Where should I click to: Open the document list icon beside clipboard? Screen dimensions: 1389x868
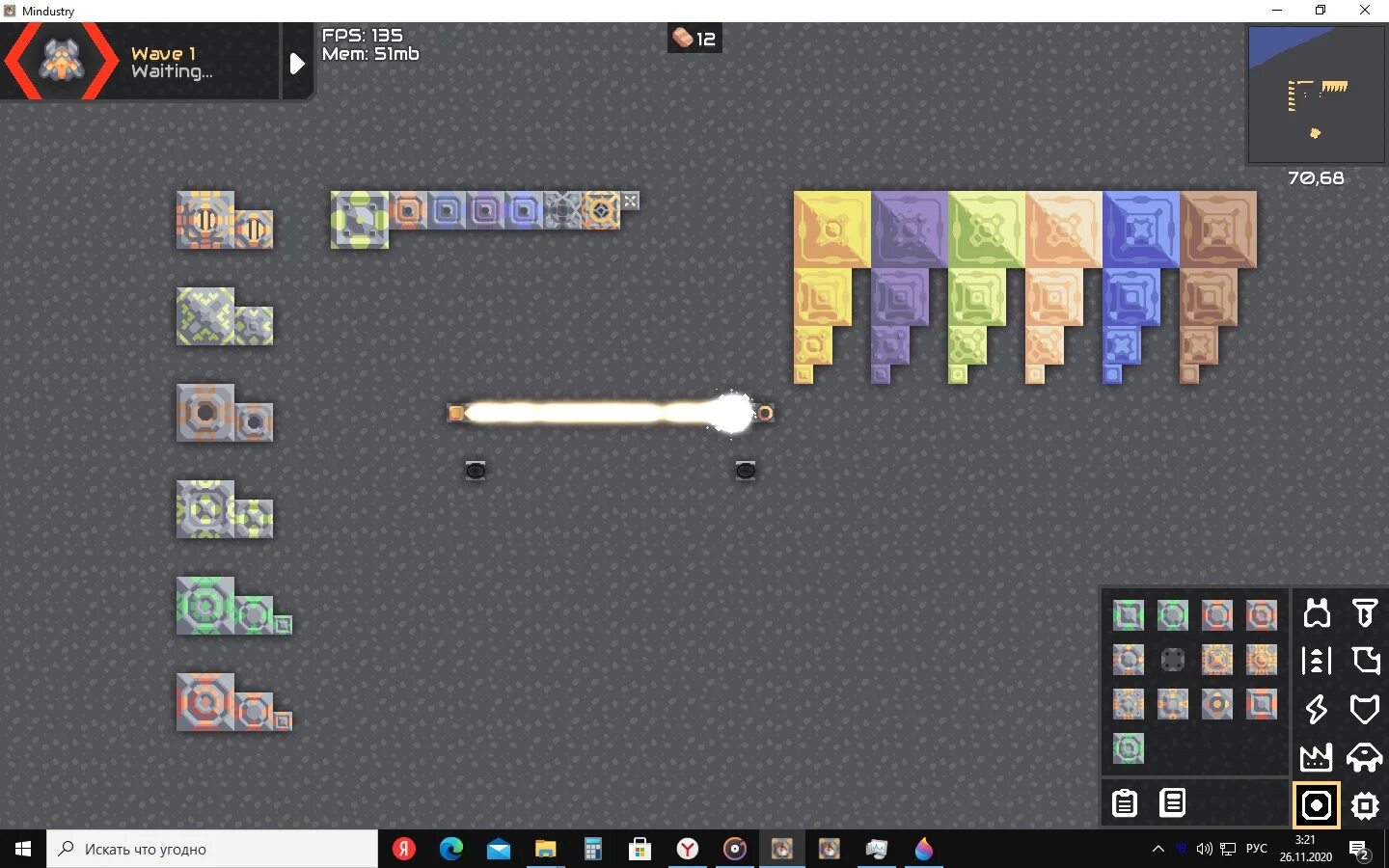pyautogui.click(x=1172, y=802)
